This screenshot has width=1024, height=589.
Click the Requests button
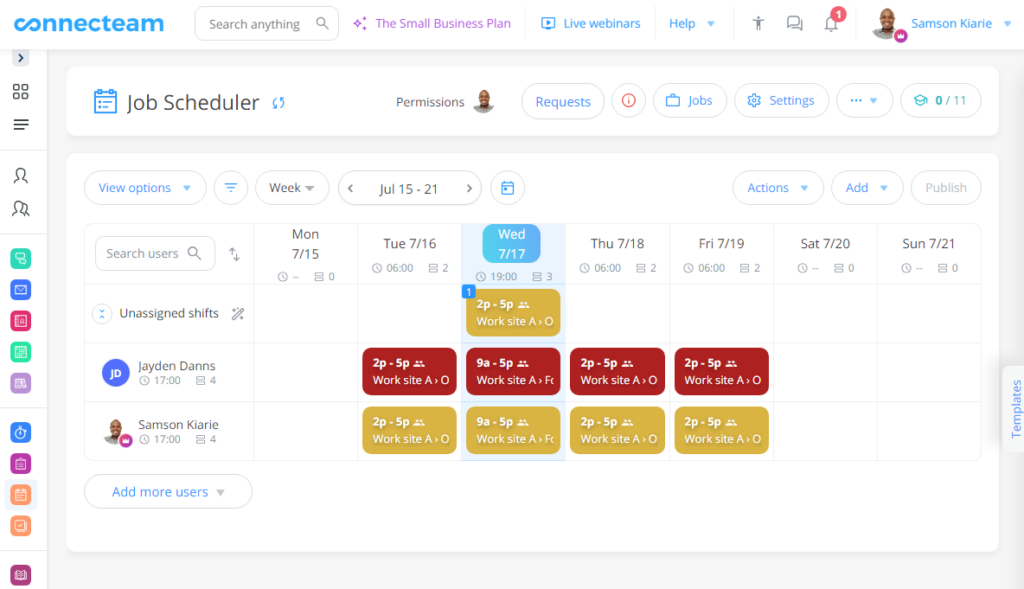pyautogui.click(x=563, y=101)
